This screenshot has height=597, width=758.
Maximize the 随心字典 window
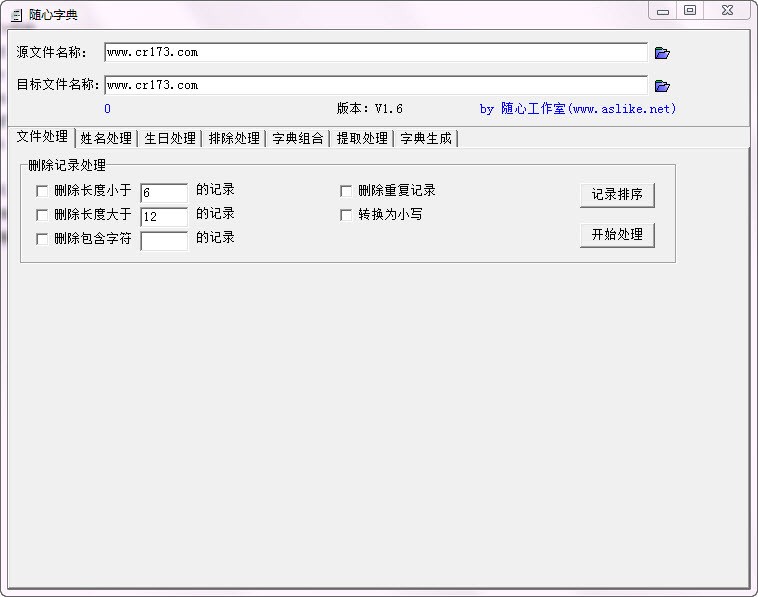[690, 10]
